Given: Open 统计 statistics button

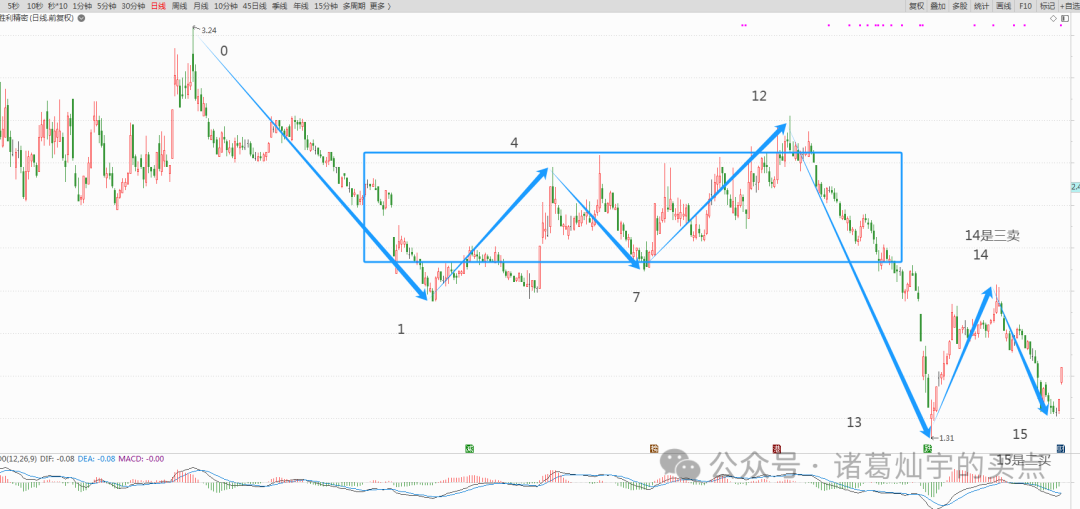Looking at the screenshot, I should (982, 6).
